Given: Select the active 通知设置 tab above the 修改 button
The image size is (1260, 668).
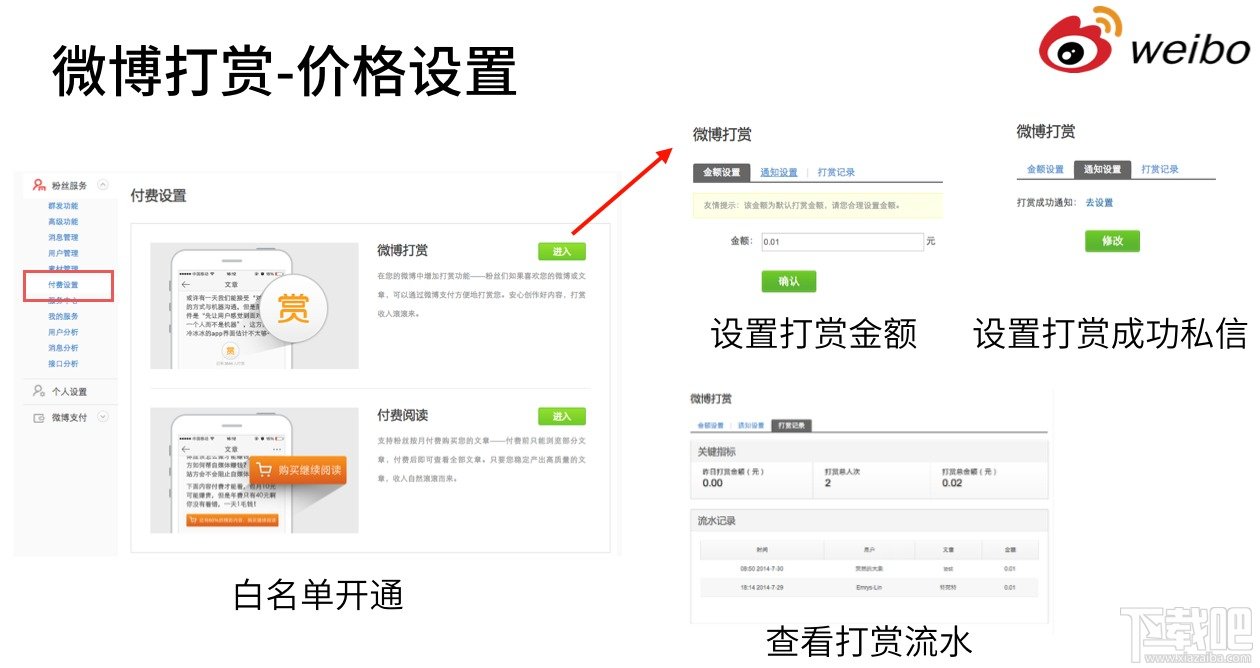Looking at the screenshot, I should pos(1102,170).
